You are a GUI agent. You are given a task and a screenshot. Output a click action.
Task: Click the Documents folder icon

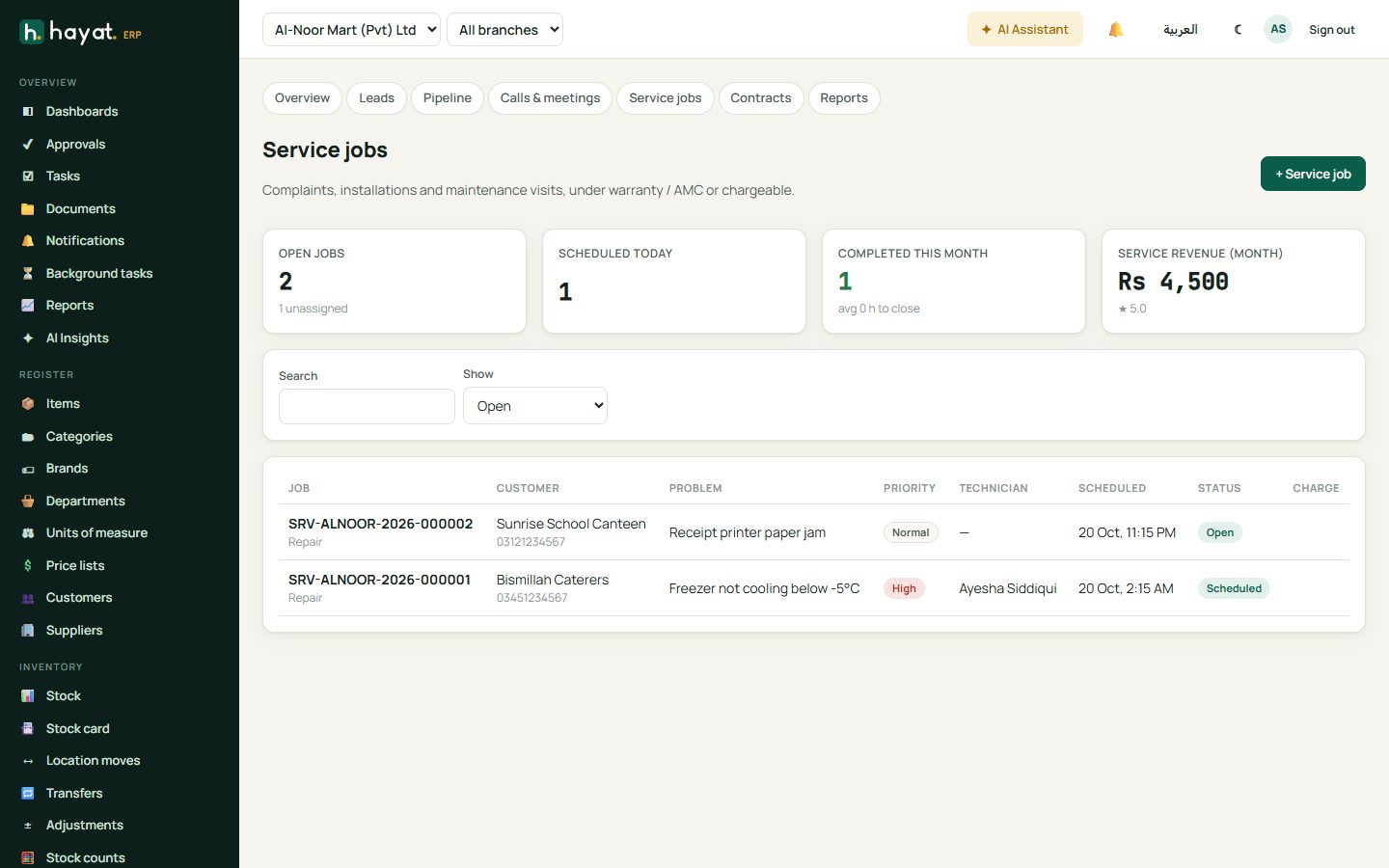click(x=28, y=209)
